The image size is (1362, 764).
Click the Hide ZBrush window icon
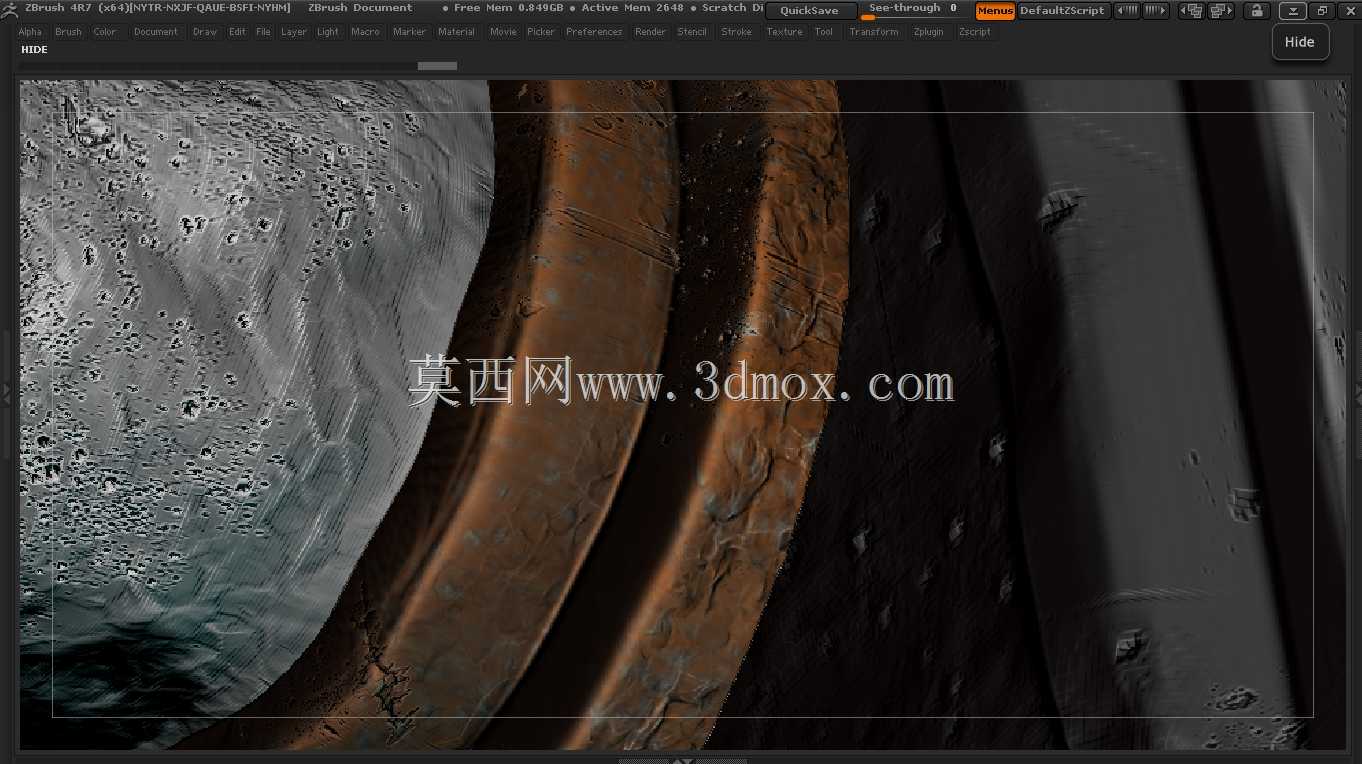click(x=1293, y=11)
